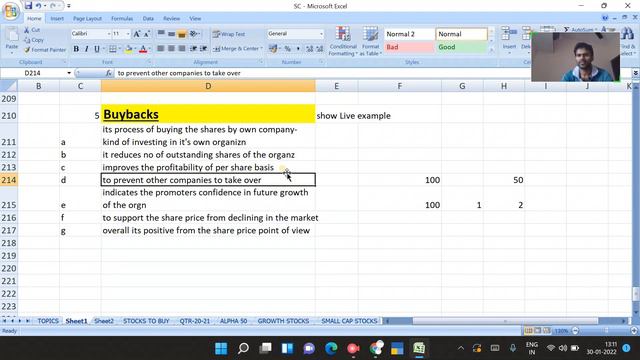Open Format as Table gallery

click(x=371, y=41)
